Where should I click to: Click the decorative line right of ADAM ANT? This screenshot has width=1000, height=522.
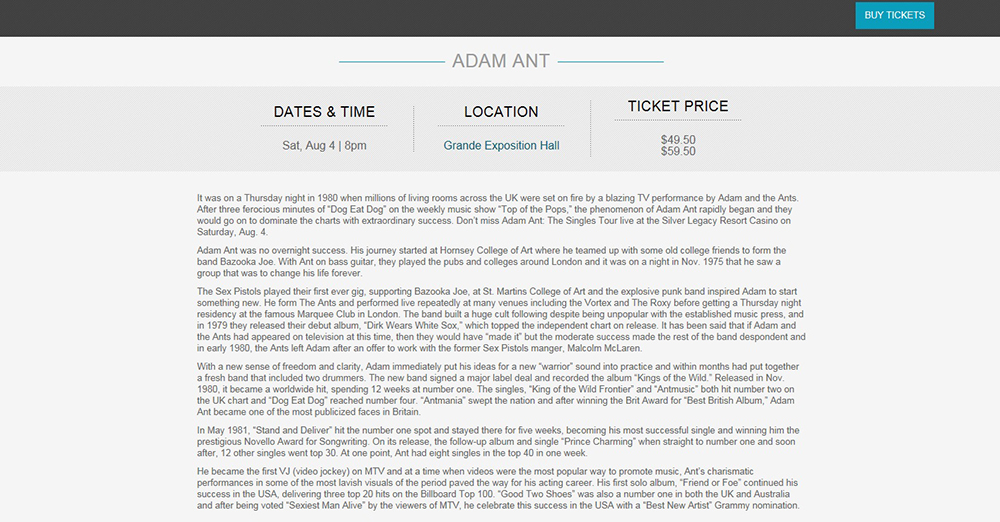610,62
